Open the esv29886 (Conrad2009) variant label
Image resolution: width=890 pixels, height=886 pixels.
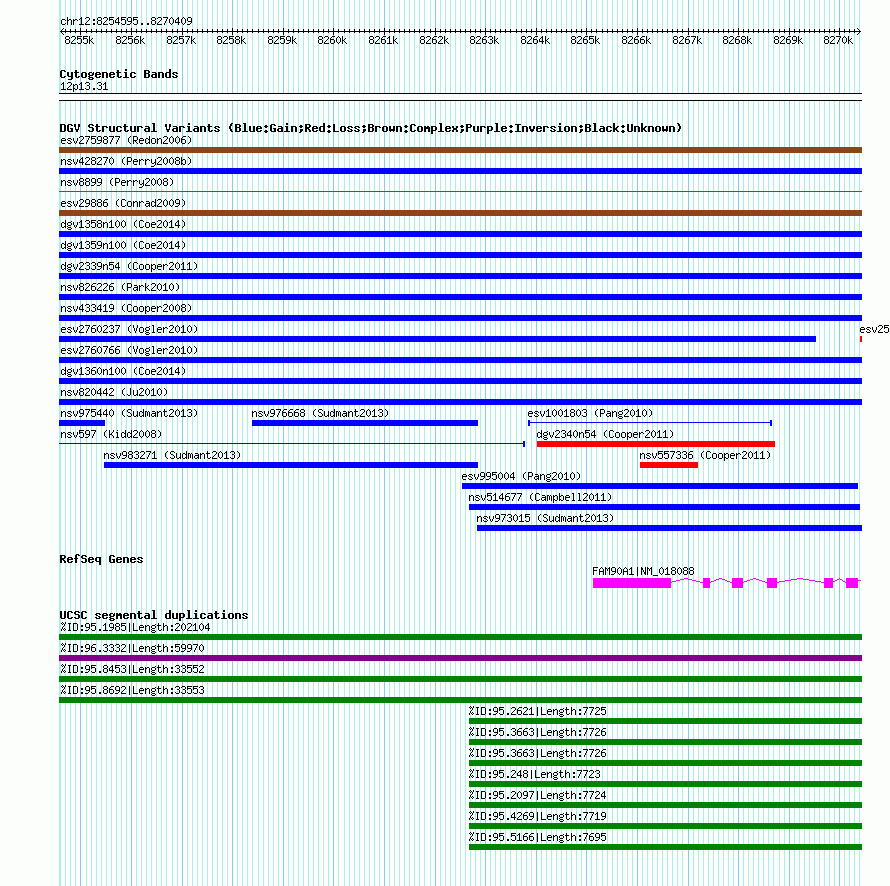[123, 203]
